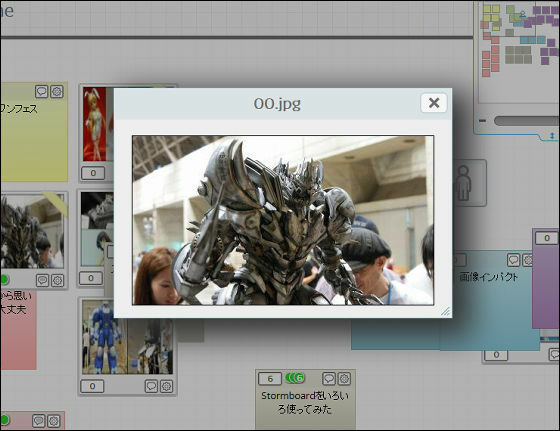Open gear settings on the robot photo note at left
The height and width of the screenshot is (431, 560).
coord(58,280)
